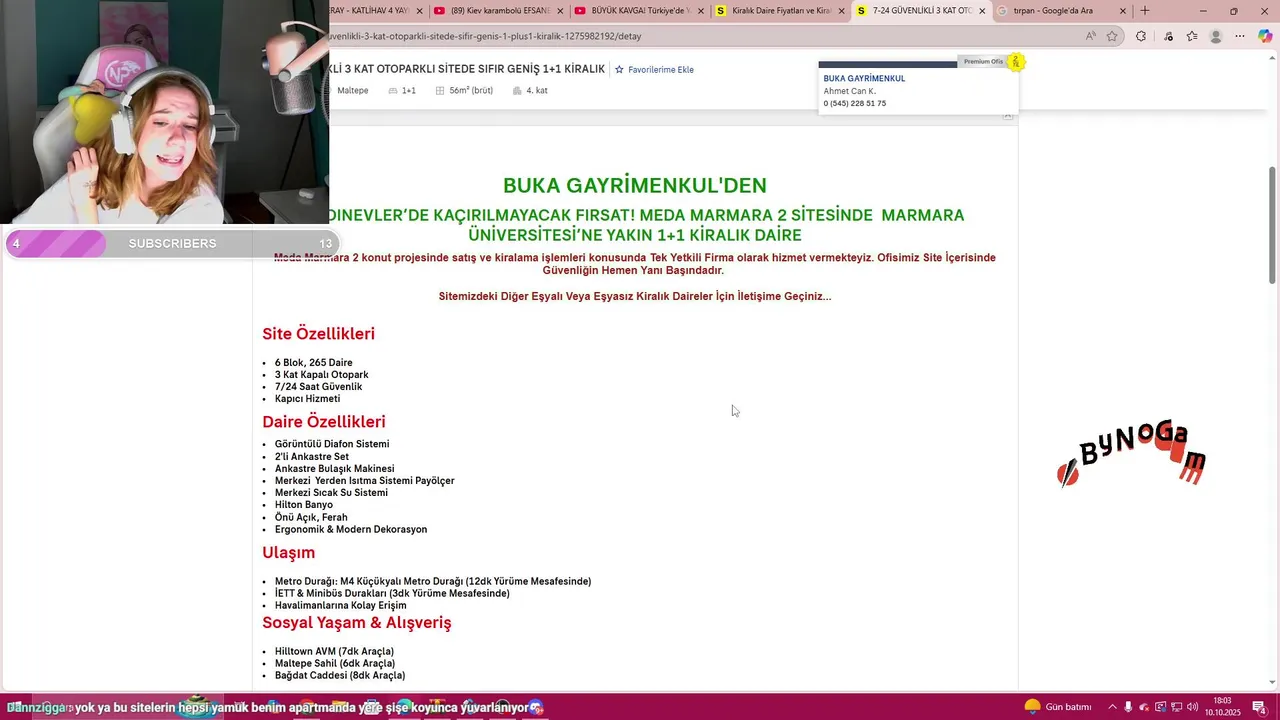Click the Hilton Banyo list item
Viewport: 1280px width, 720px height.
(x=304, y=505)
